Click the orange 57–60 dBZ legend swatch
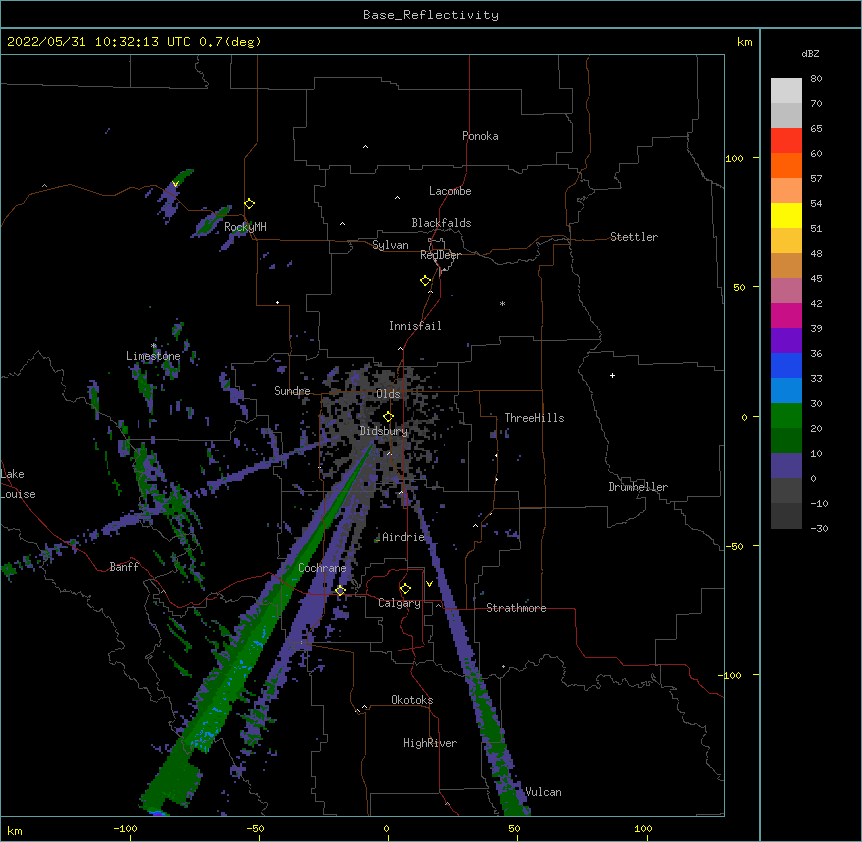 (x=786, y=165)
